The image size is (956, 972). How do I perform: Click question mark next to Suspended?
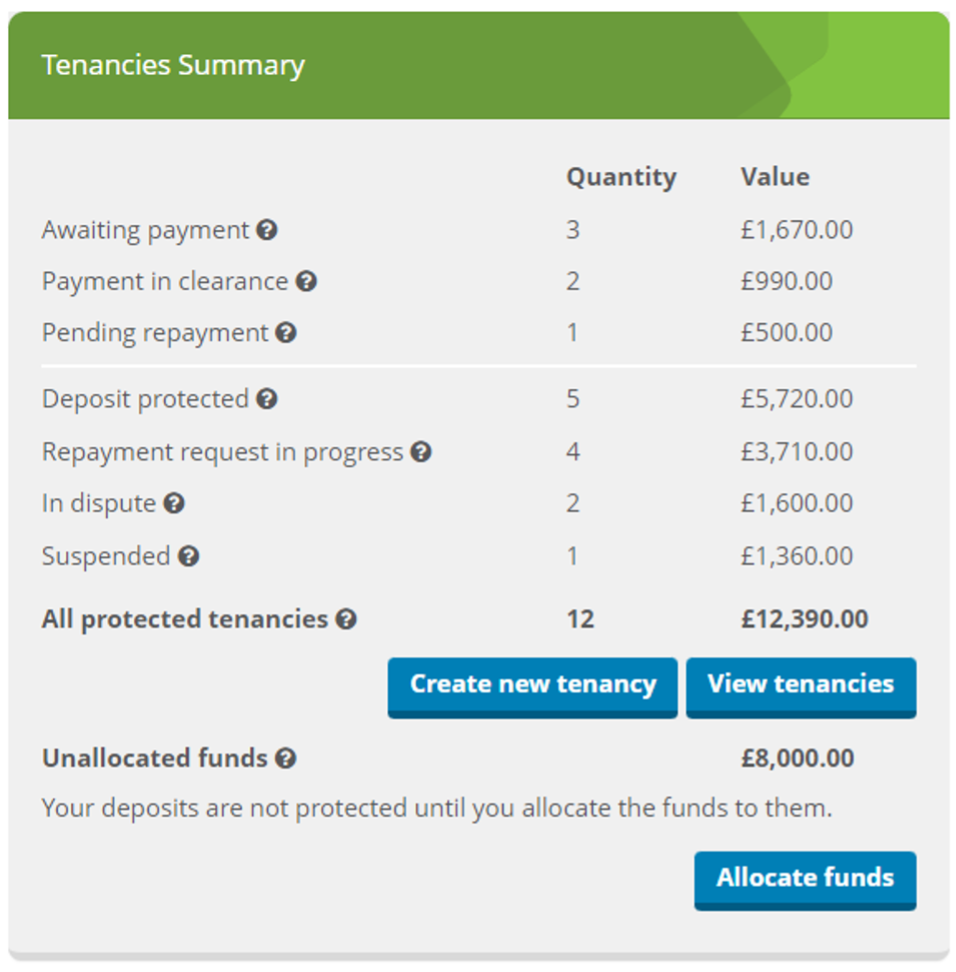coord(188,556)
